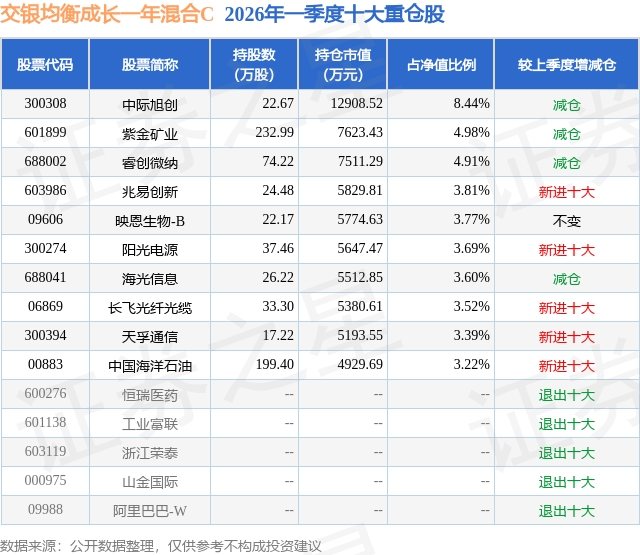This screenshot has height=555, width=640.
Task: Click the 占净值比例 column header
Action: pos(441,64)
